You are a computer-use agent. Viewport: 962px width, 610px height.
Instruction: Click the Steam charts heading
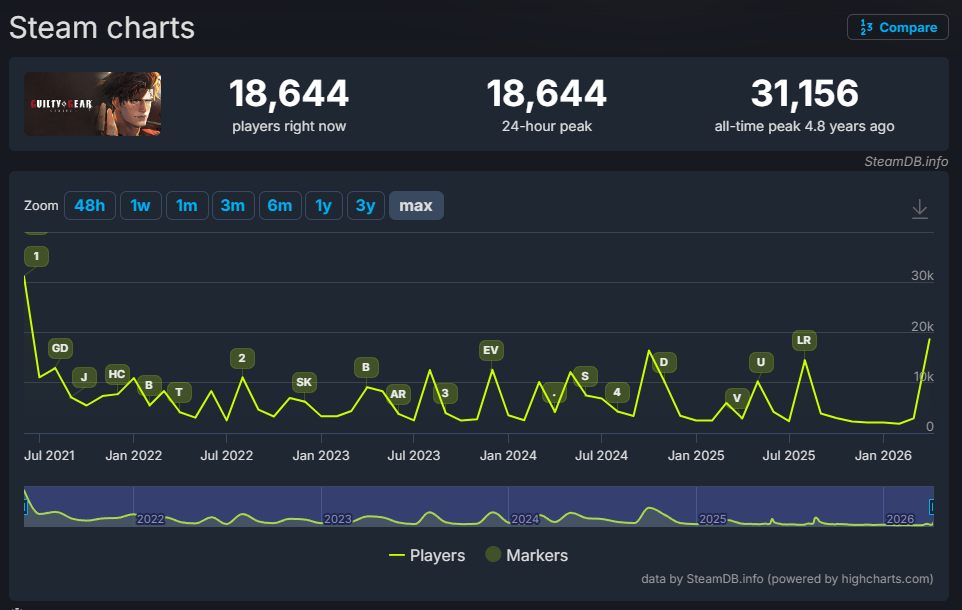click(x=102, y=28)
